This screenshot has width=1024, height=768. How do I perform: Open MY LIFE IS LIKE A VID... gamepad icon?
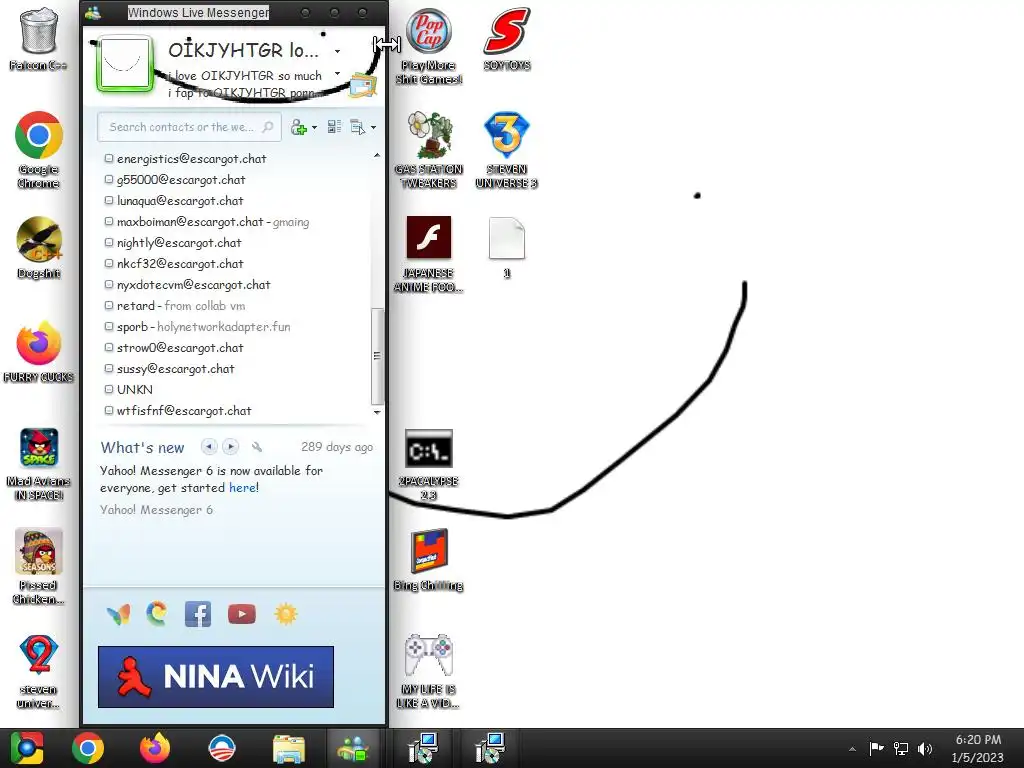pyautogui.click(x=428, y=670)
